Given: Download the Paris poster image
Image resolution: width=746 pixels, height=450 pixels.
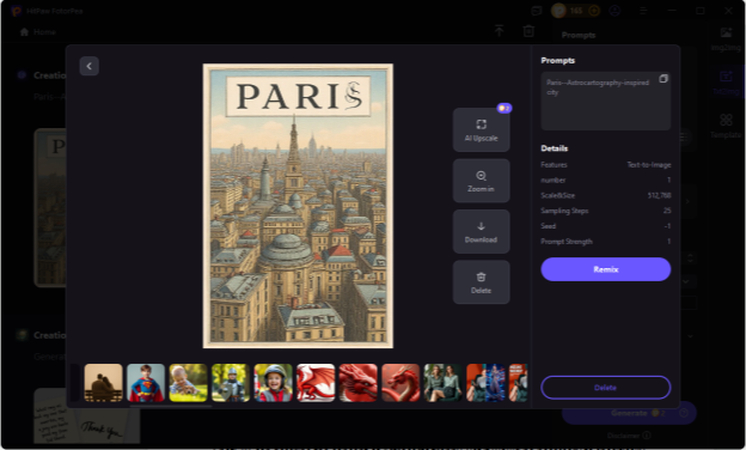Looking at the screenshot, I should [x=481, y=231].
